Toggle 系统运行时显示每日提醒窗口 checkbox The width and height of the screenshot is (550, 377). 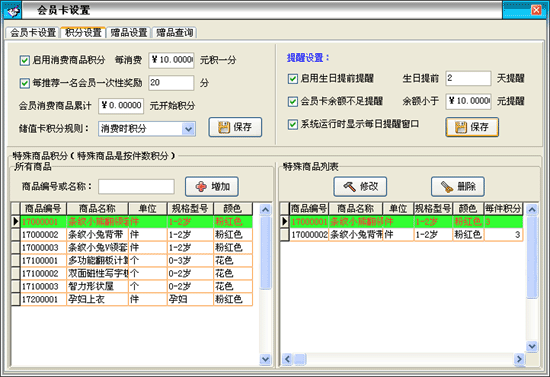pos(293,124)
